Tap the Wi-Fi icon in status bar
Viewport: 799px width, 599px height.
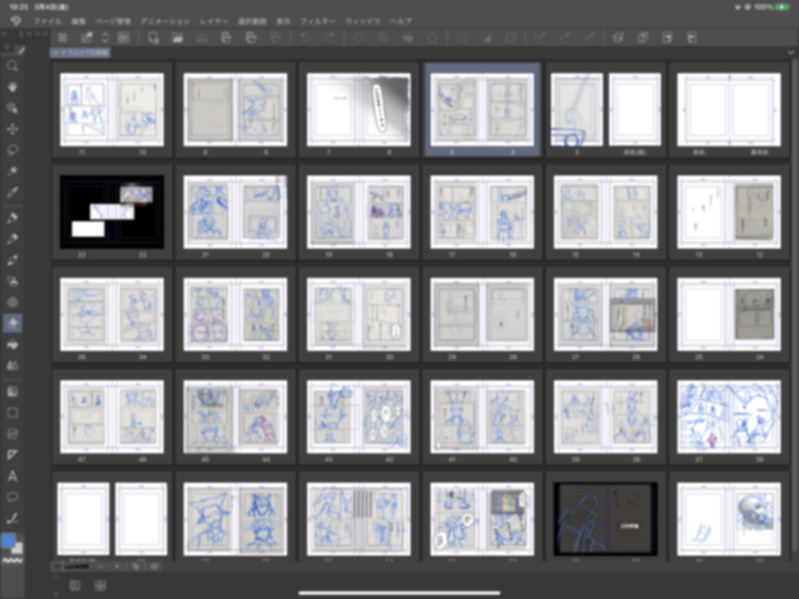point(738,7)
